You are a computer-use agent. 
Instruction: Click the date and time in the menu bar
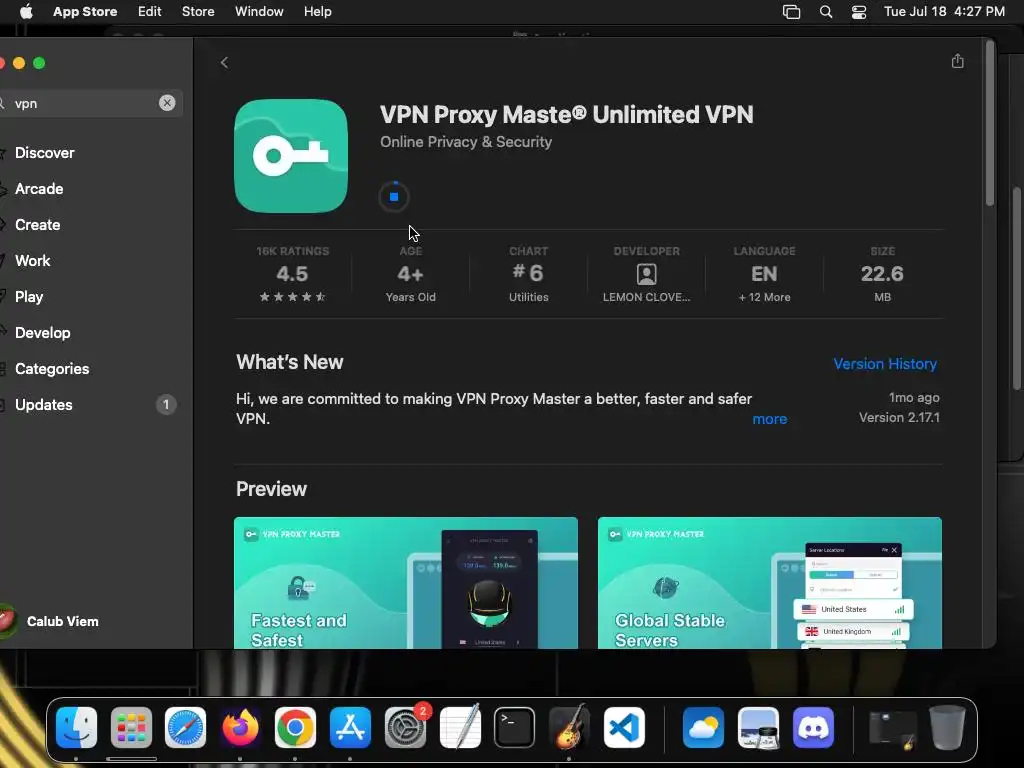pos(944,11)
